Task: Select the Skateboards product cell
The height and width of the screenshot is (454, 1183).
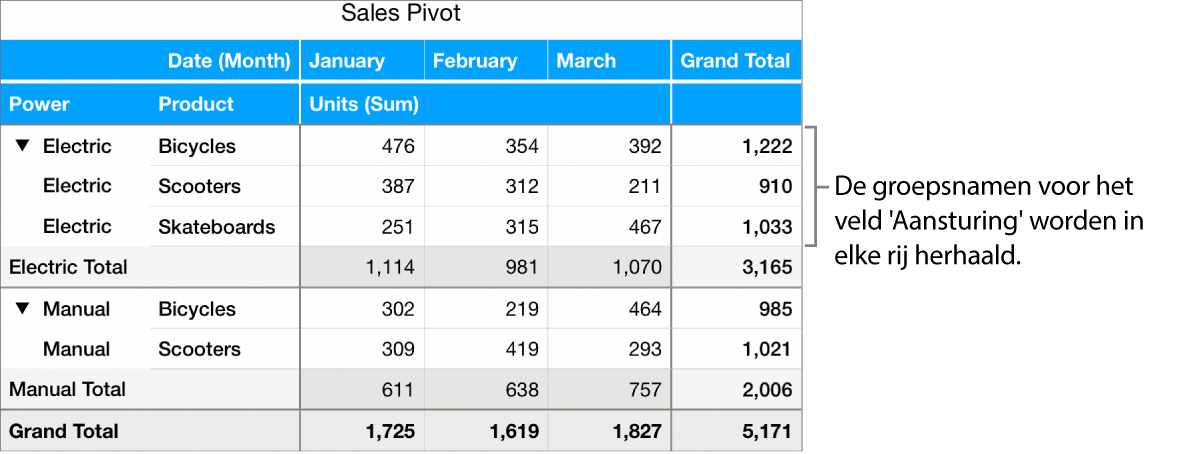Action: click(216, 227)
